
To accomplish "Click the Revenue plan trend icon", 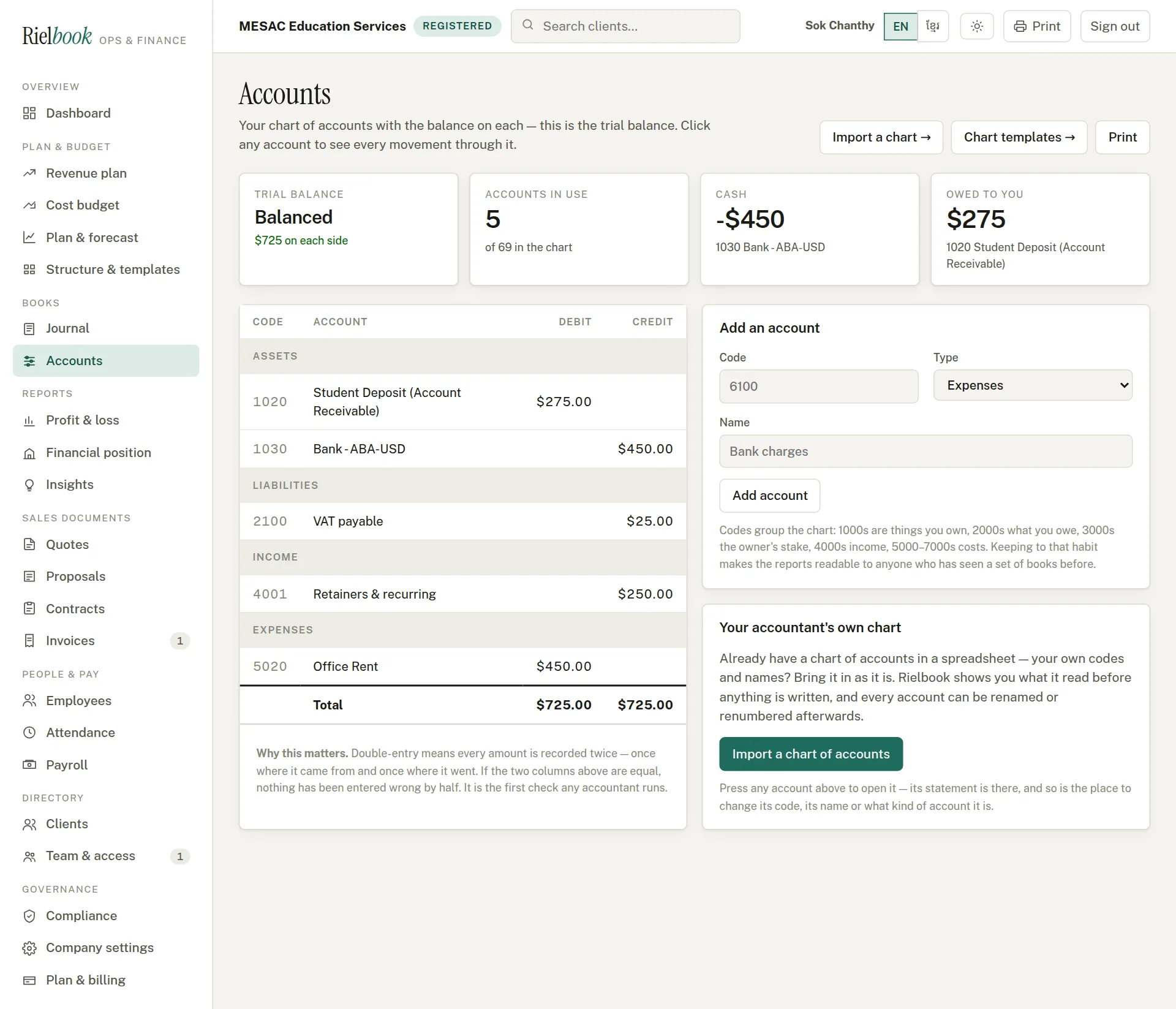I will point(29,173).
